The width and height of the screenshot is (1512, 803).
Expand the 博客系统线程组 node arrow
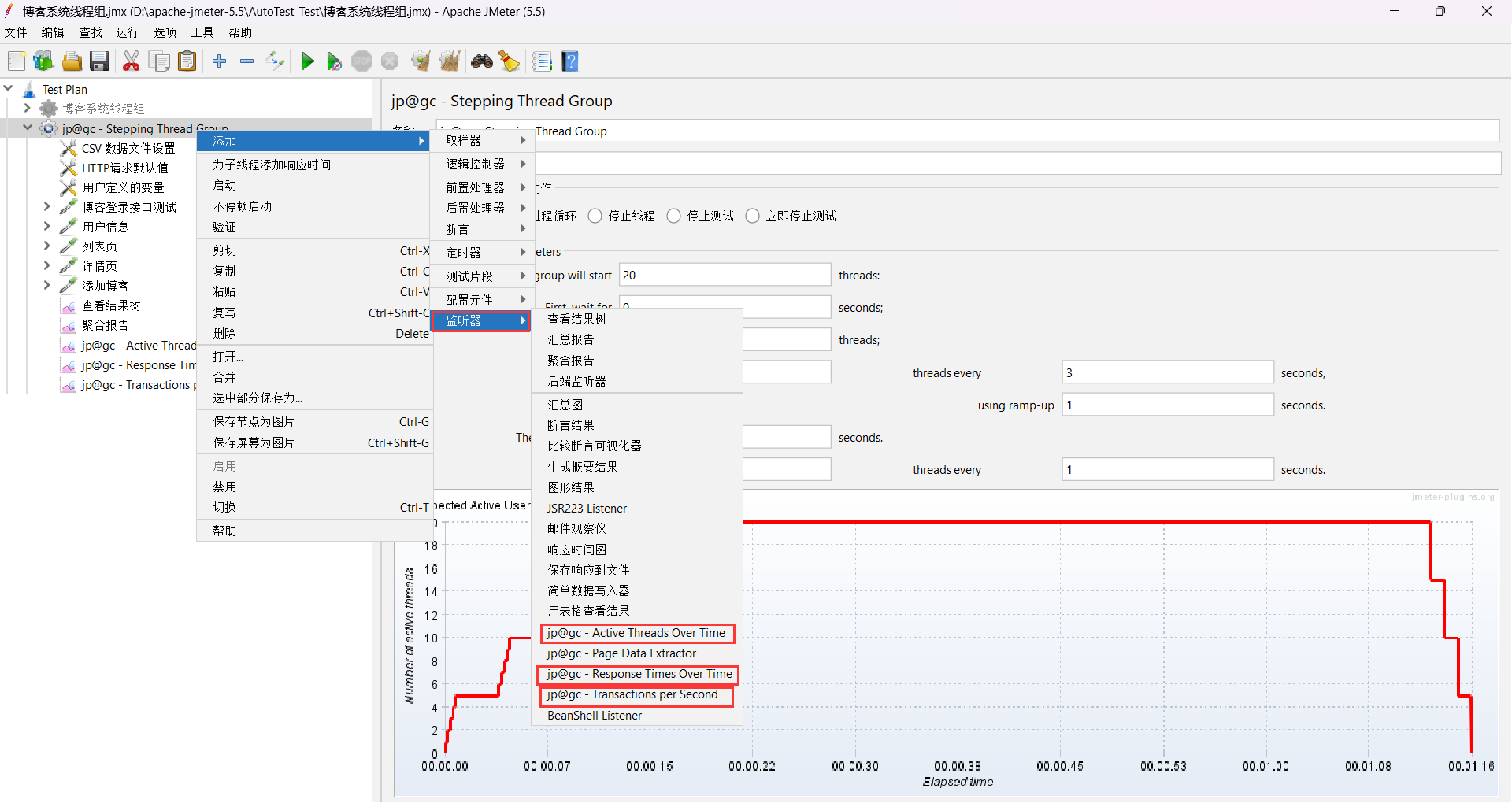click(x=28, y=108)
